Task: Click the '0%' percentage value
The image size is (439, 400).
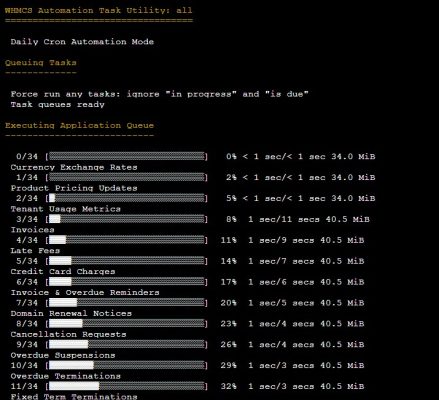Action: point(231,156)
